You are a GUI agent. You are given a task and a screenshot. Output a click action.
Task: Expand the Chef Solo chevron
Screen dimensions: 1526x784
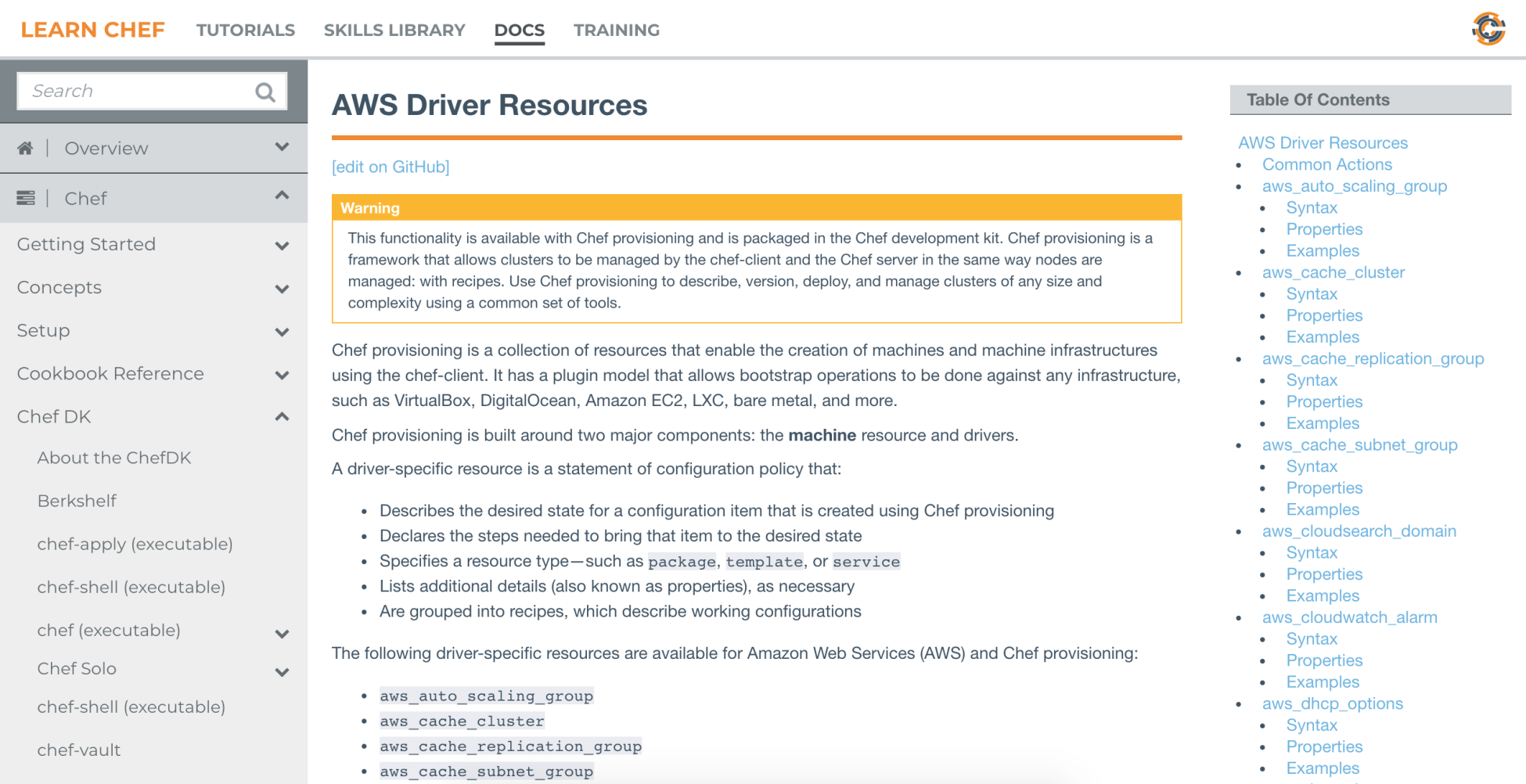[x=283, y=672]
